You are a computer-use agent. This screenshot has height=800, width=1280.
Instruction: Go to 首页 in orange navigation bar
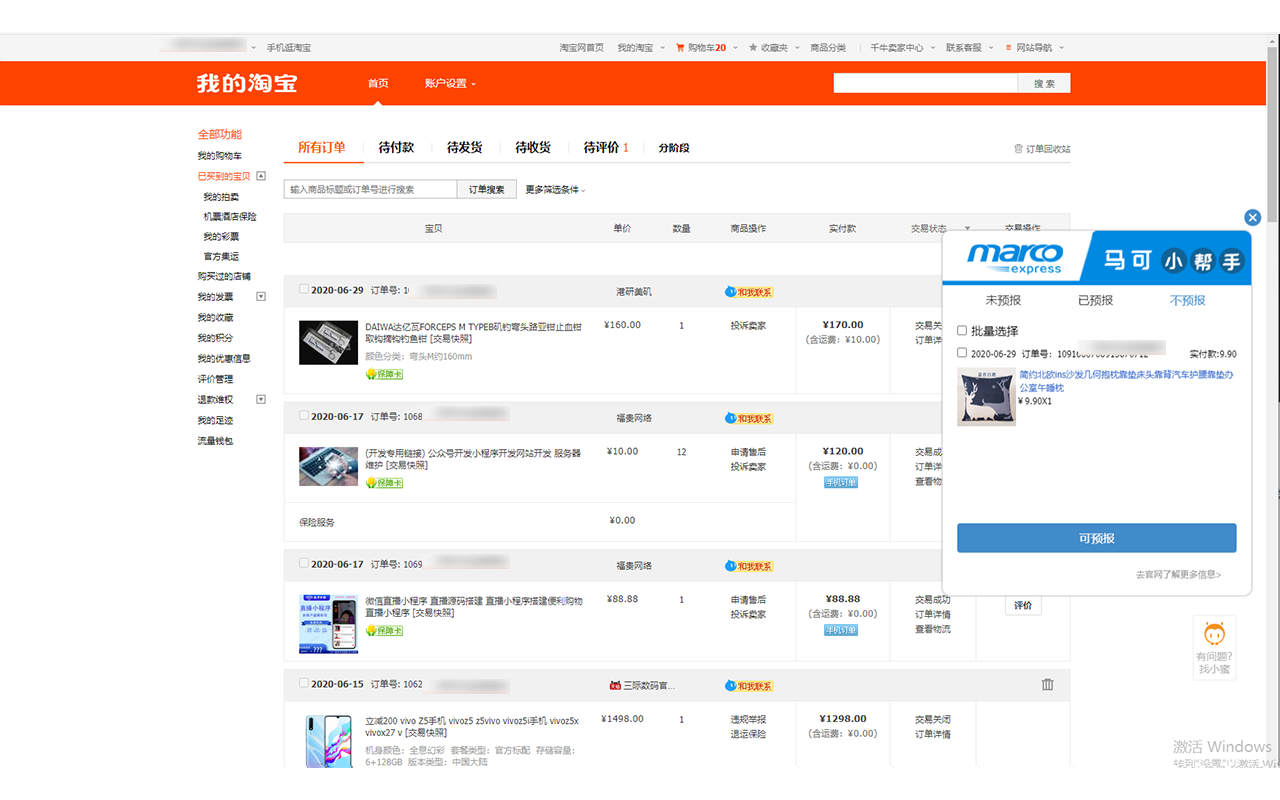pyautogui.click(x=378, y=83)
